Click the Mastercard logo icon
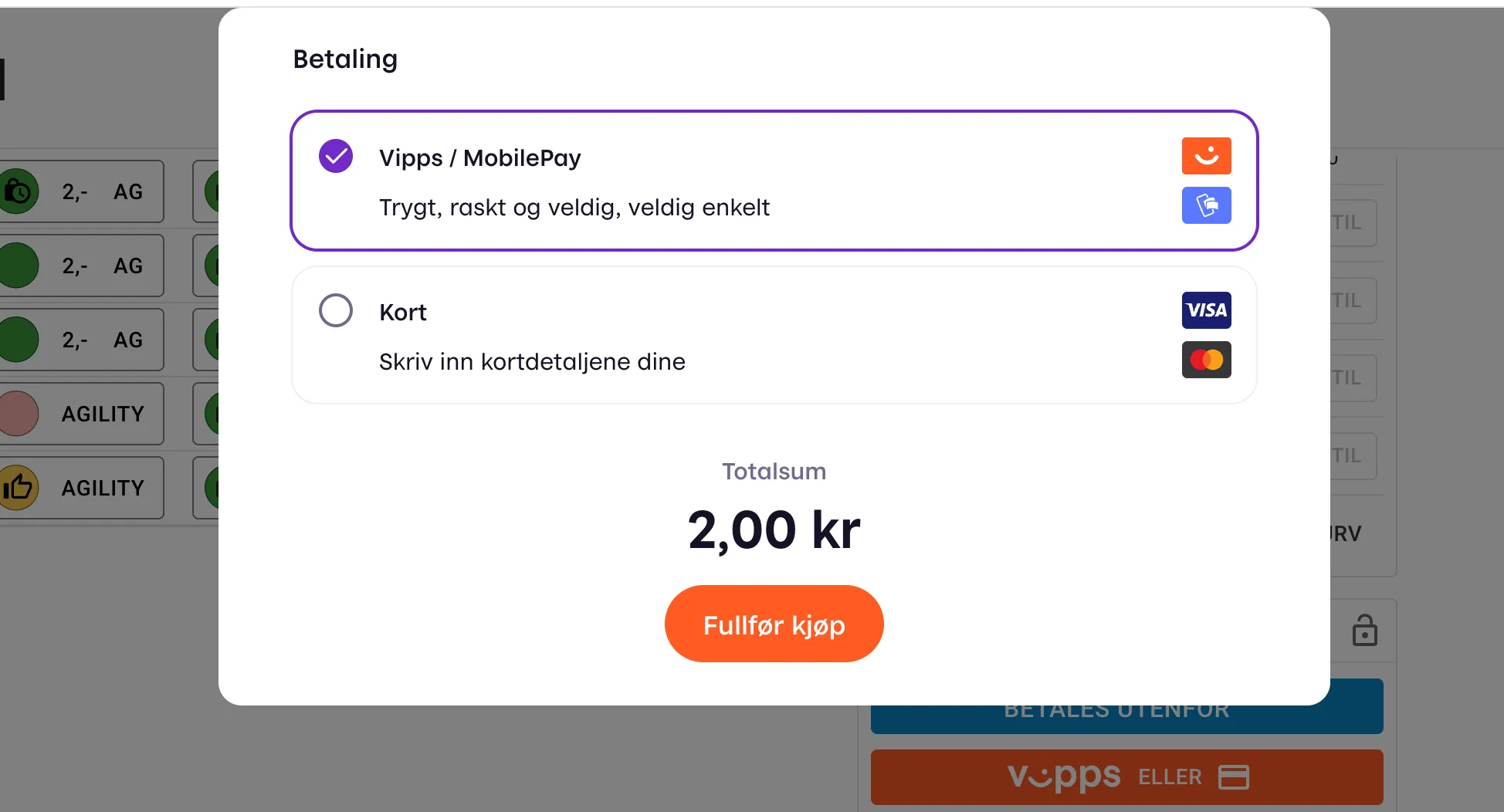 1206,360
